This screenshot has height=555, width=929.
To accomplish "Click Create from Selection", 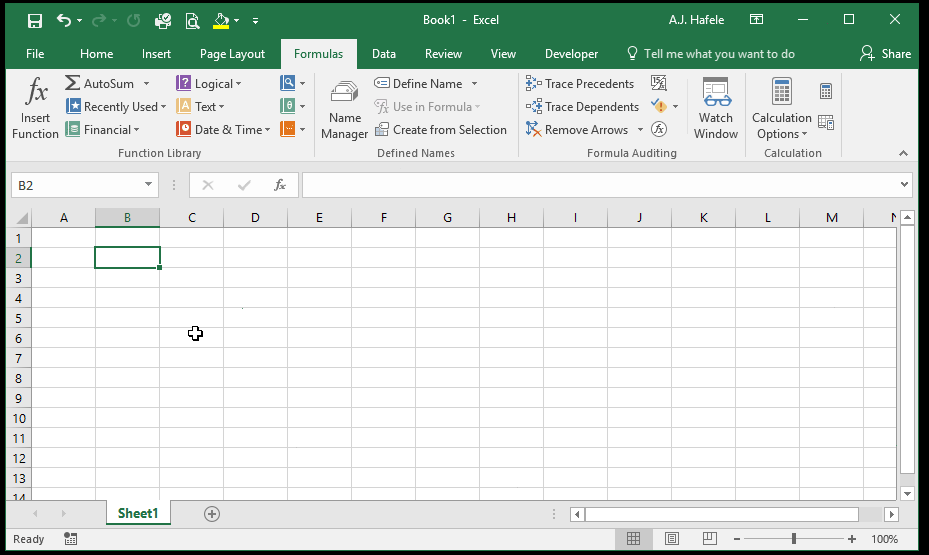I will pos(441,130).
